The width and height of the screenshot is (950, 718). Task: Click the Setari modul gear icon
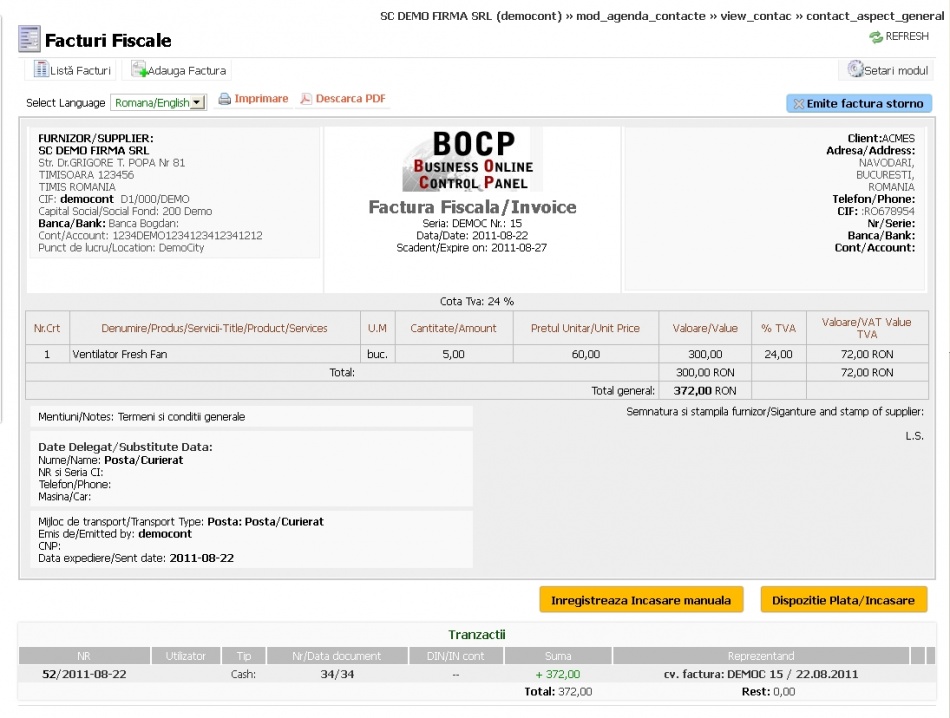click(855, 69)
